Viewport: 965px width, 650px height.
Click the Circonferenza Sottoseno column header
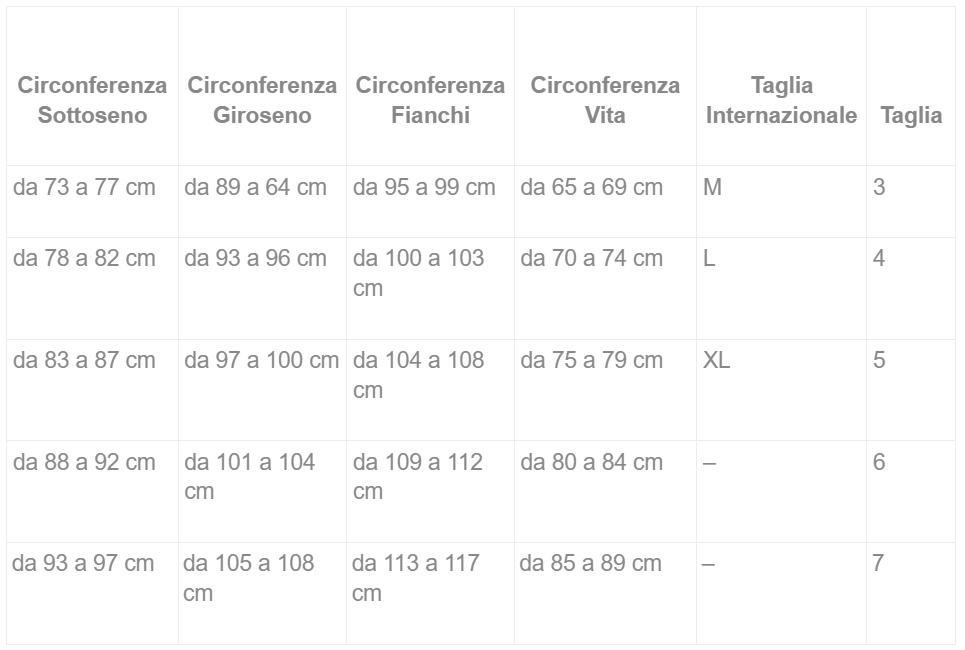92,100
